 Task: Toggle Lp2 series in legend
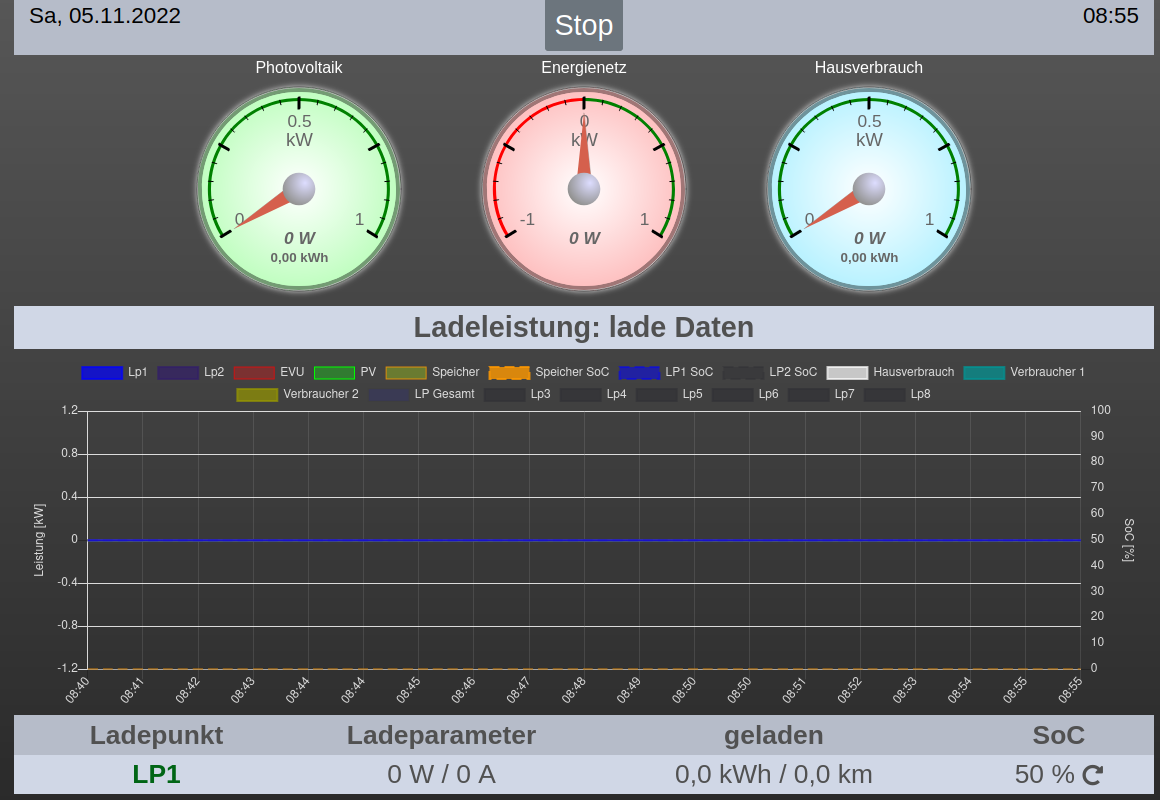tap(191, 372)
